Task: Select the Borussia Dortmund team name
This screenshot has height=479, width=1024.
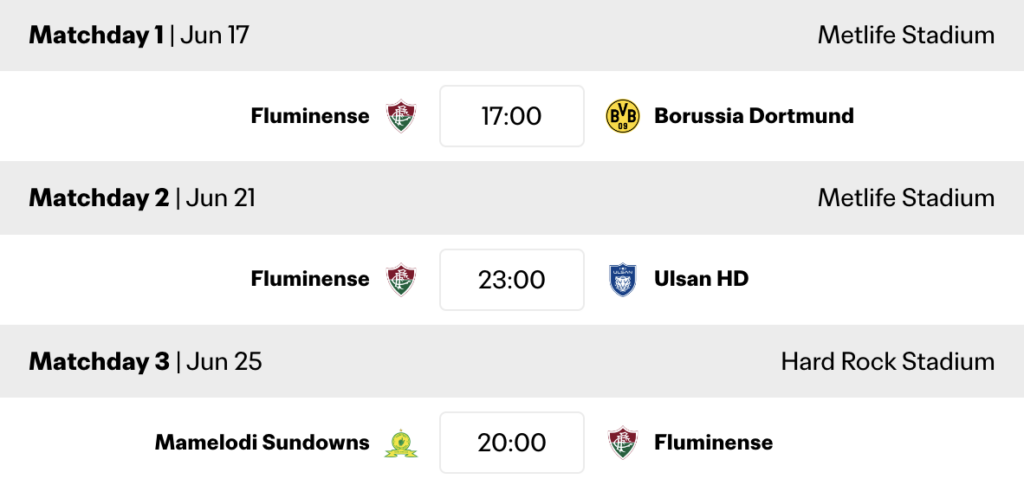Action: coord(754,116)
